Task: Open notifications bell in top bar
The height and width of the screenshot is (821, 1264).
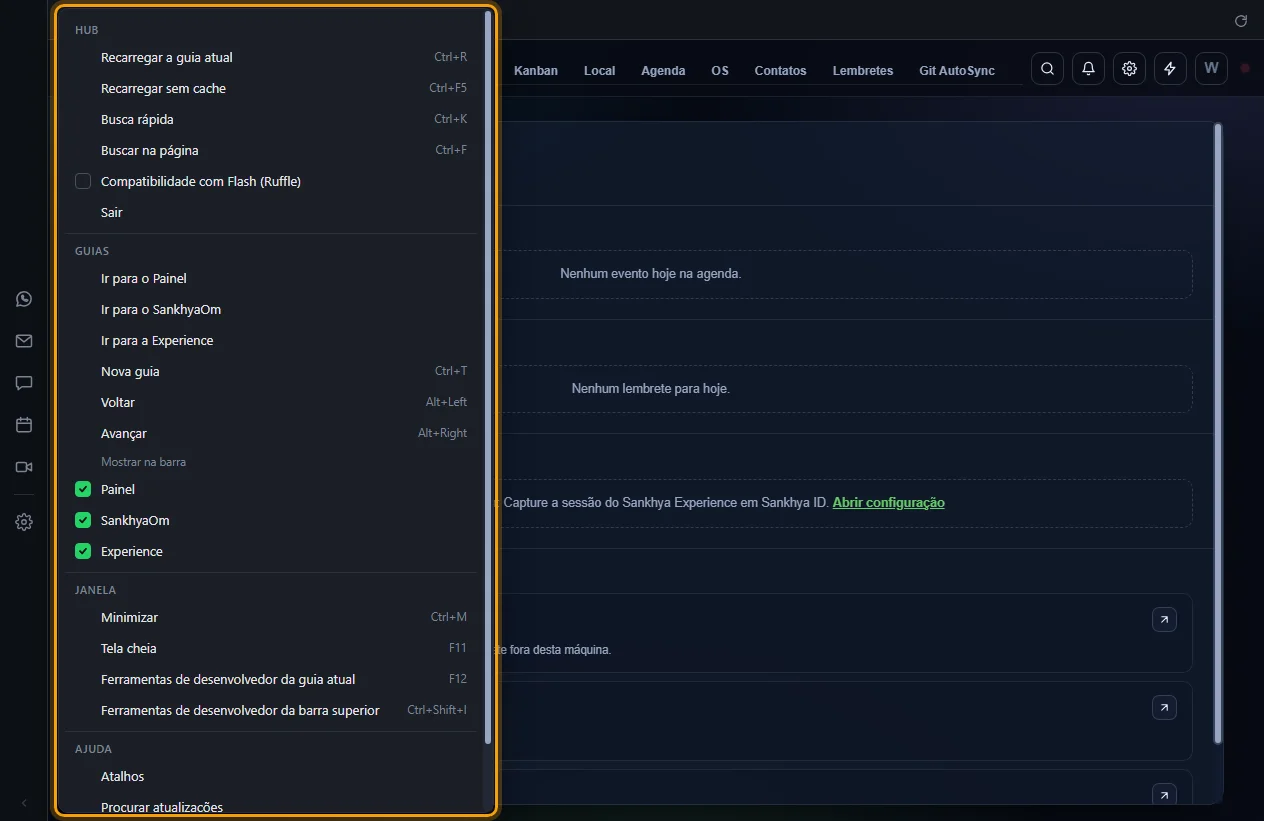Action: coord(1088,69)
